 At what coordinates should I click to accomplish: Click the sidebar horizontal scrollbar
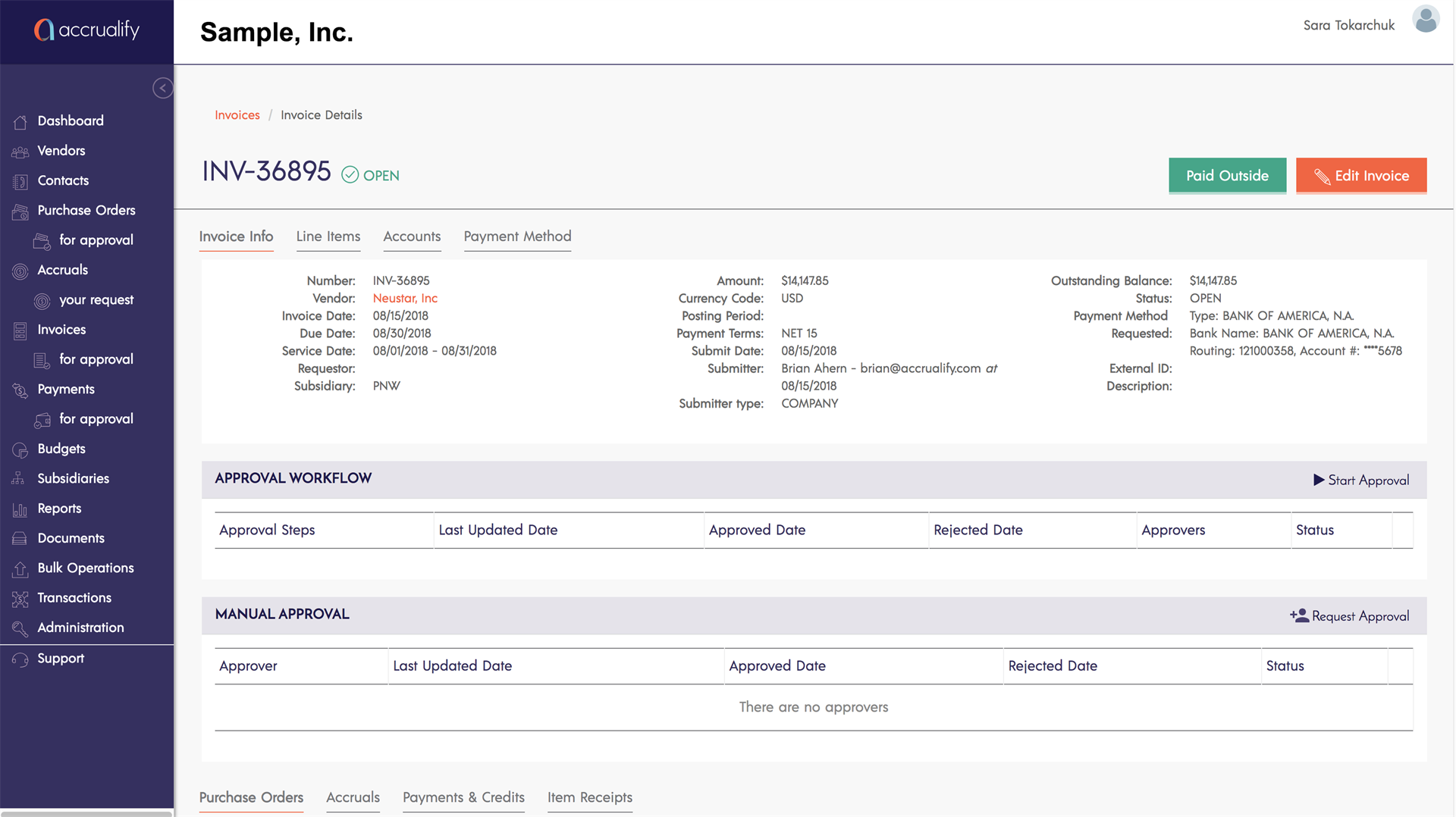pyautogui.click(x=86, y=813)
